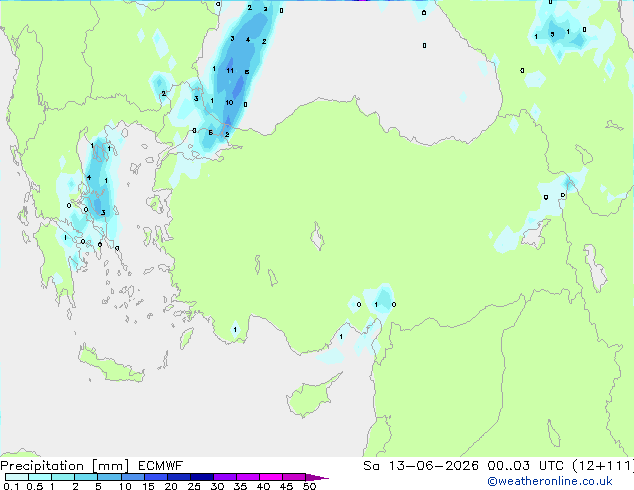The height and width of the screenshot is (490, 634).
Task: Click the 40–45 mm magenta legend swatch
Action: point(271,477)
